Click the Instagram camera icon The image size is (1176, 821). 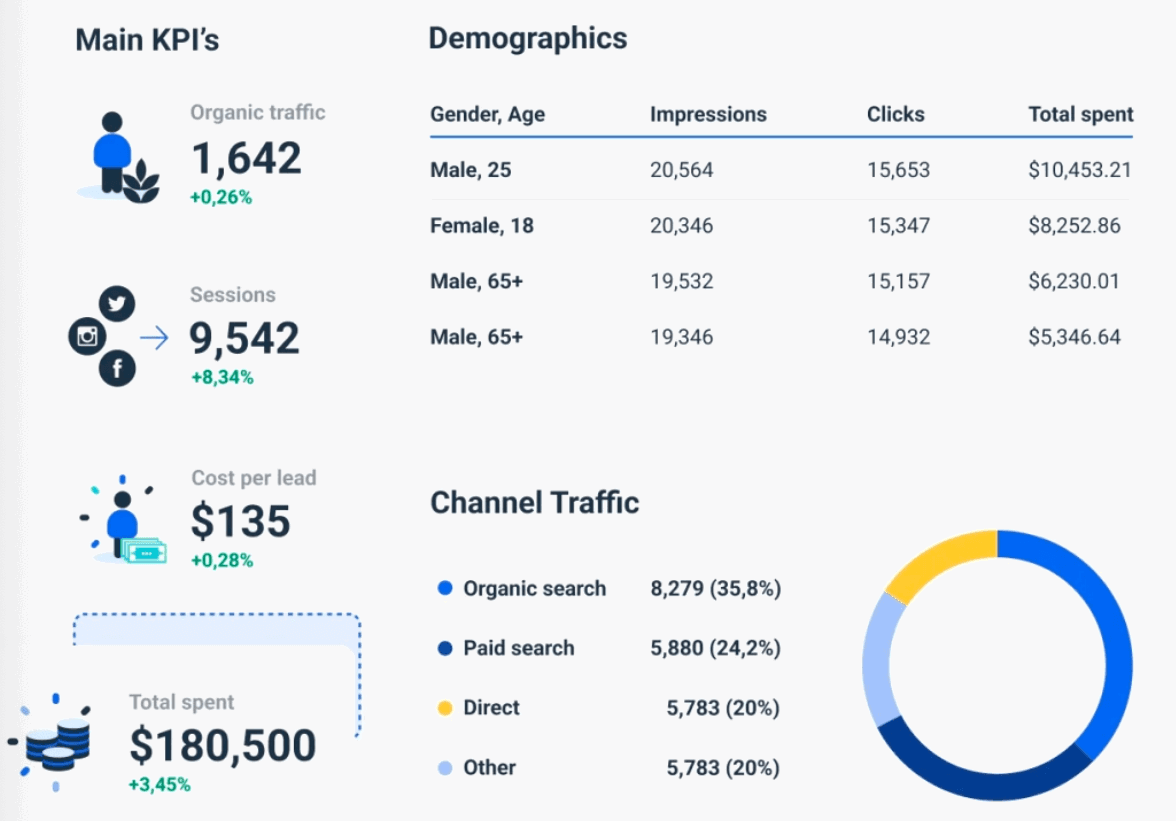[x=87, y=336]
